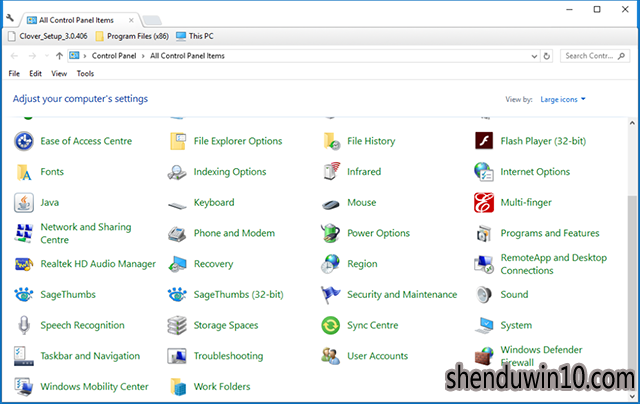Go up one folder level

pyautogui.click(x=60, y=56)
